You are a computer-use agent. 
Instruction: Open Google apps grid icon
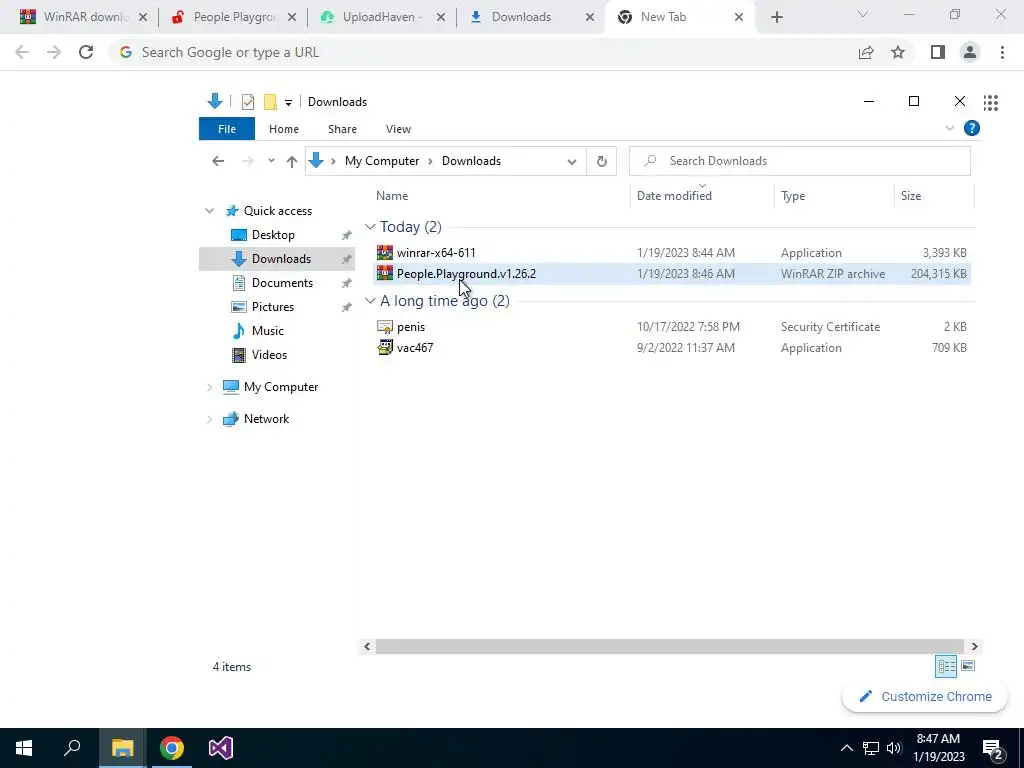(x=991, y=102)
